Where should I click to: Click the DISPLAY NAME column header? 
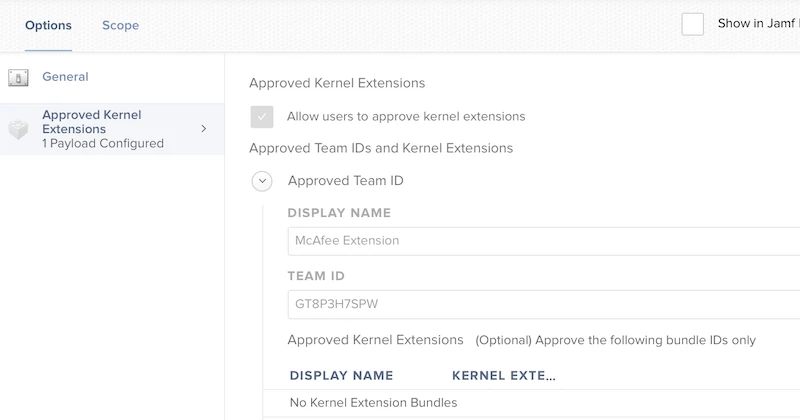[x=341, y=376]
